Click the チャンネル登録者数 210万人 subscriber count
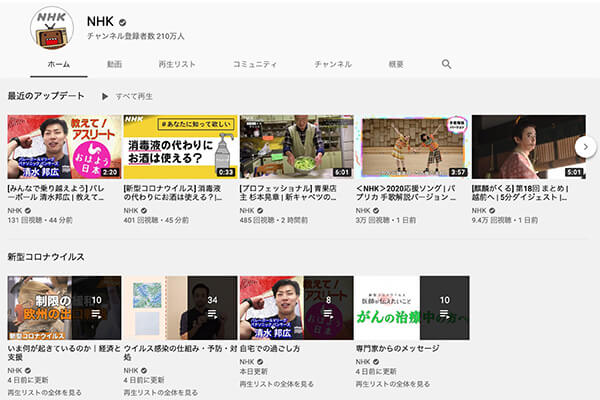The image size is (600, 400). pyautogui.click(x=135, y=36)
